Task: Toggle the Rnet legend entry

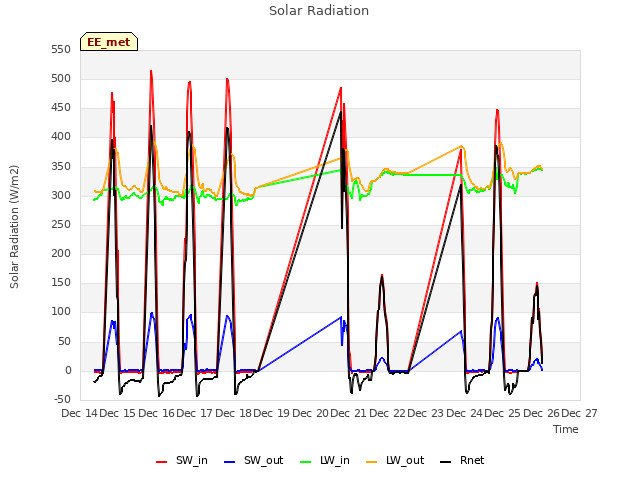Action: point(462,460)
